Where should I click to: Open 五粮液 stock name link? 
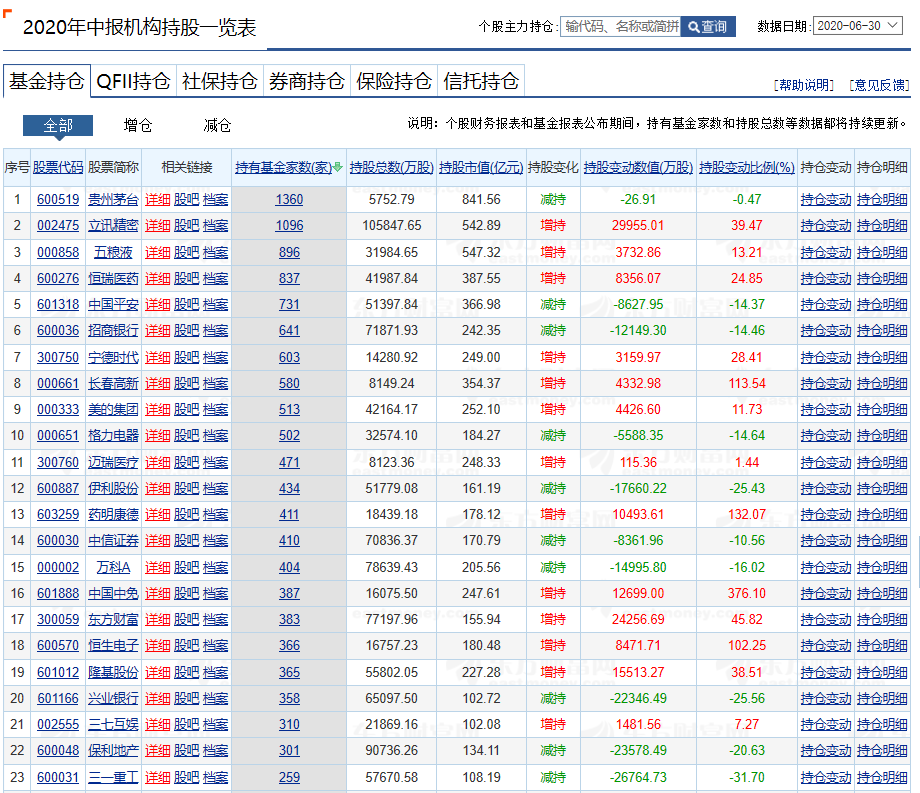pyautogui.click(x=113, y=253)
